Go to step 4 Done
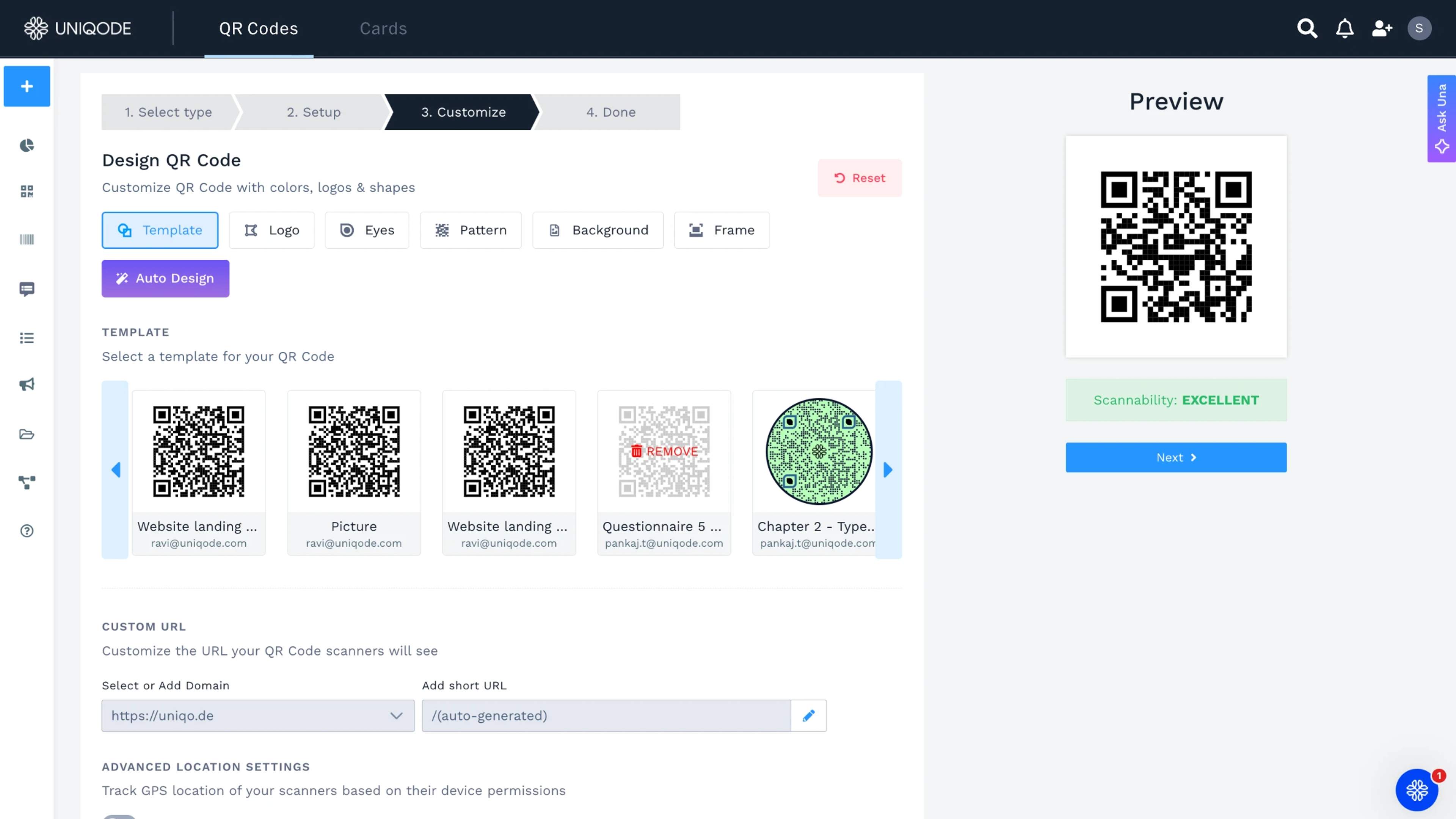1456x819 pixels. coord(610,112)
